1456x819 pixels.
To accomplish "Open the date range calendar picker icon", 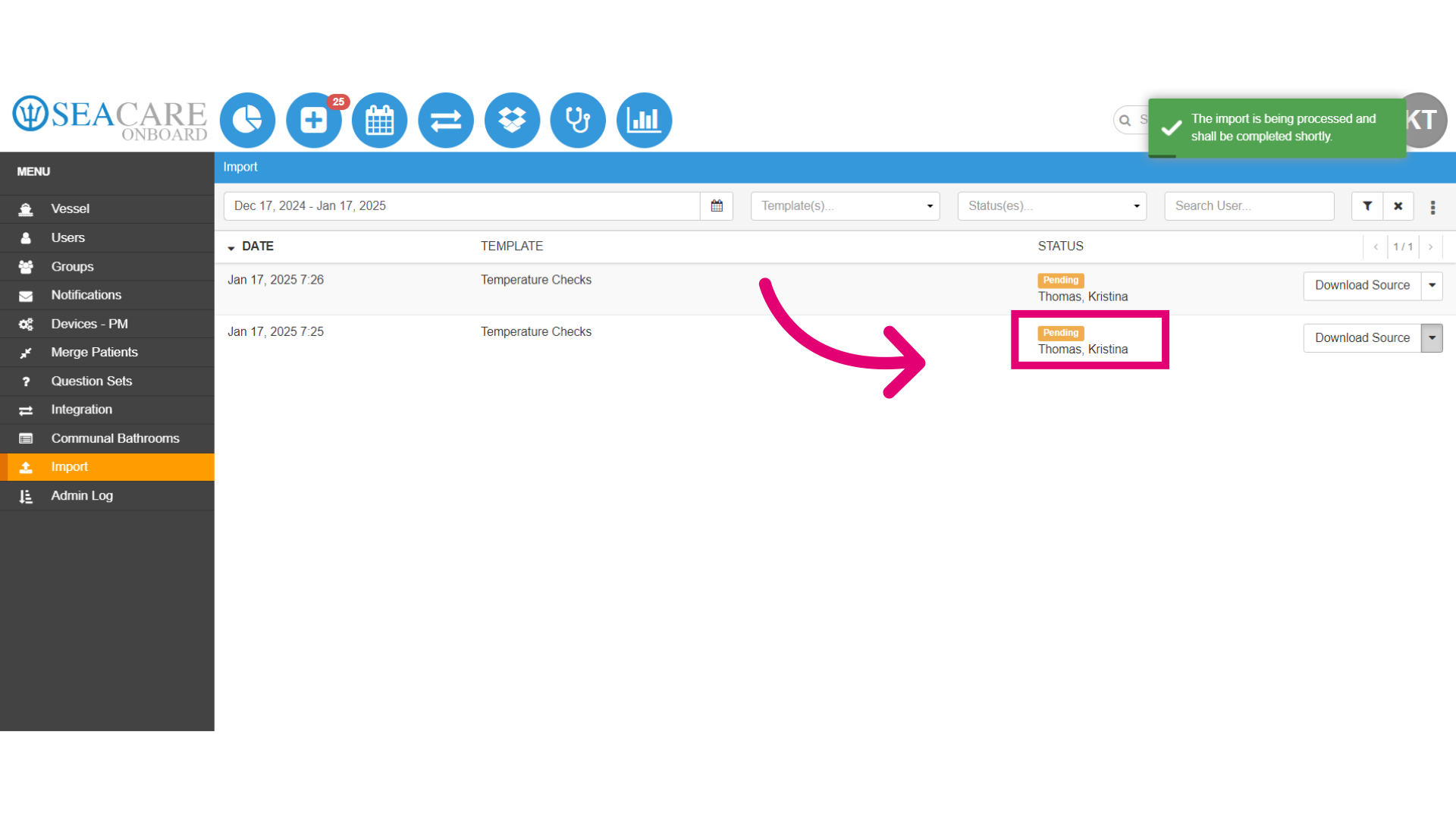I will click(x=717, y=206).
